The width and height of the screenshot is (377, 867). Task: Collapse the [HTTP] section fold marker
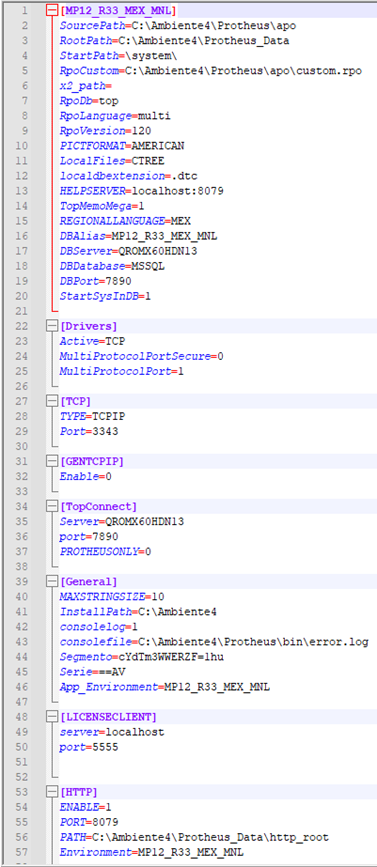pyautogui.click(x=52, y=792)
